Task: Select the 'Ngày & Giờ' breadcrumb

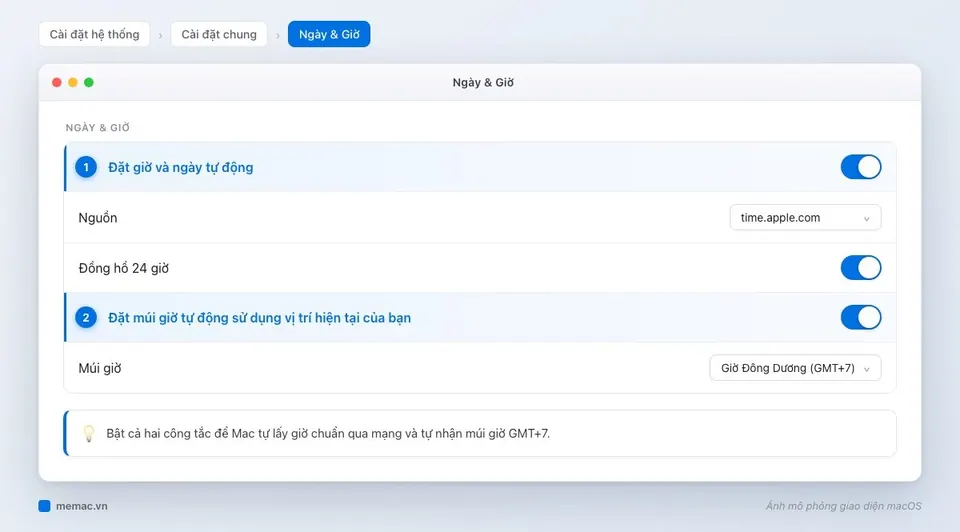Action: pyautogui.click(x=329, y=34)
